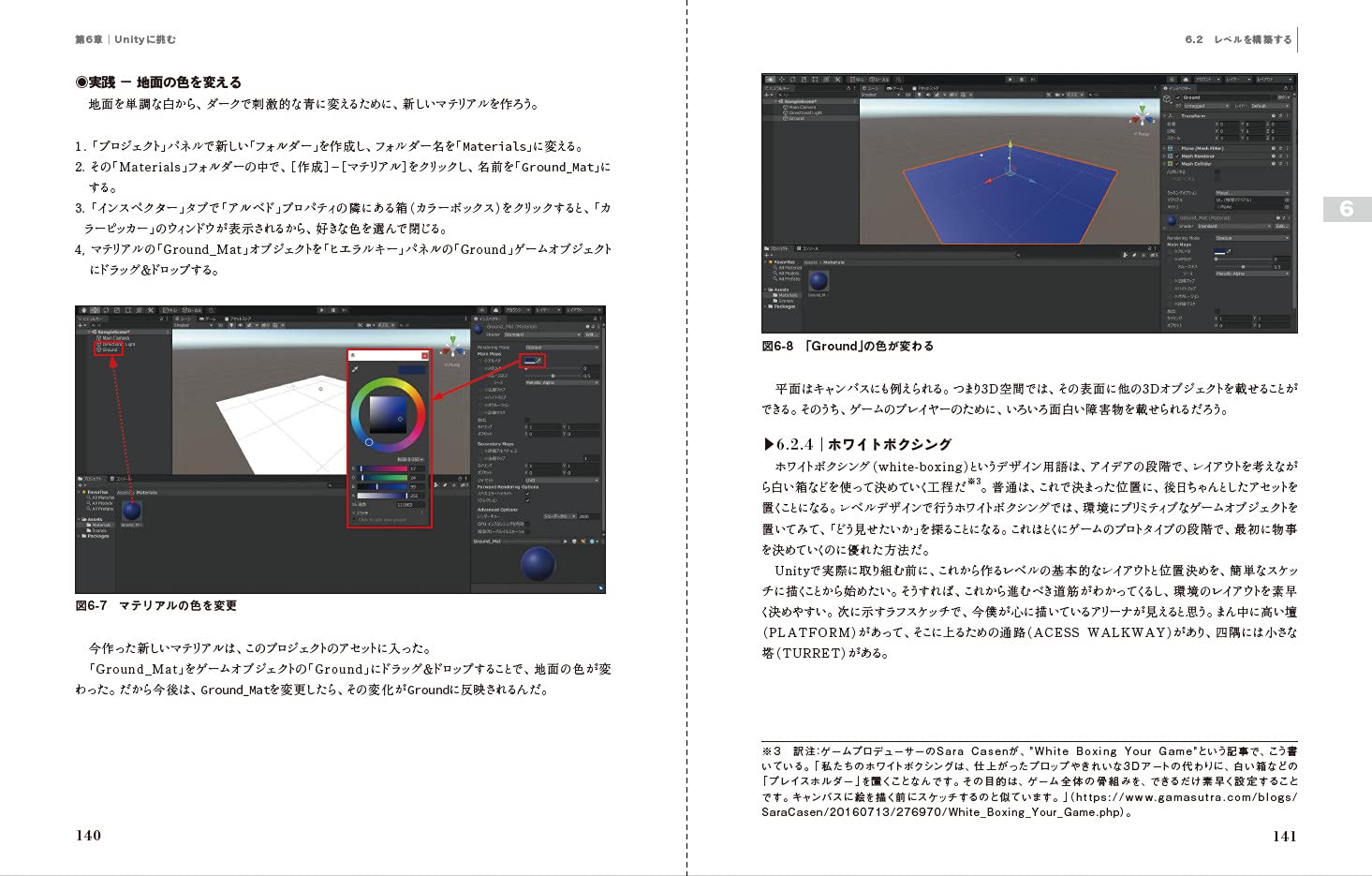Select the Scale tool in figure 6-7 toolbar

click(117, 310)
